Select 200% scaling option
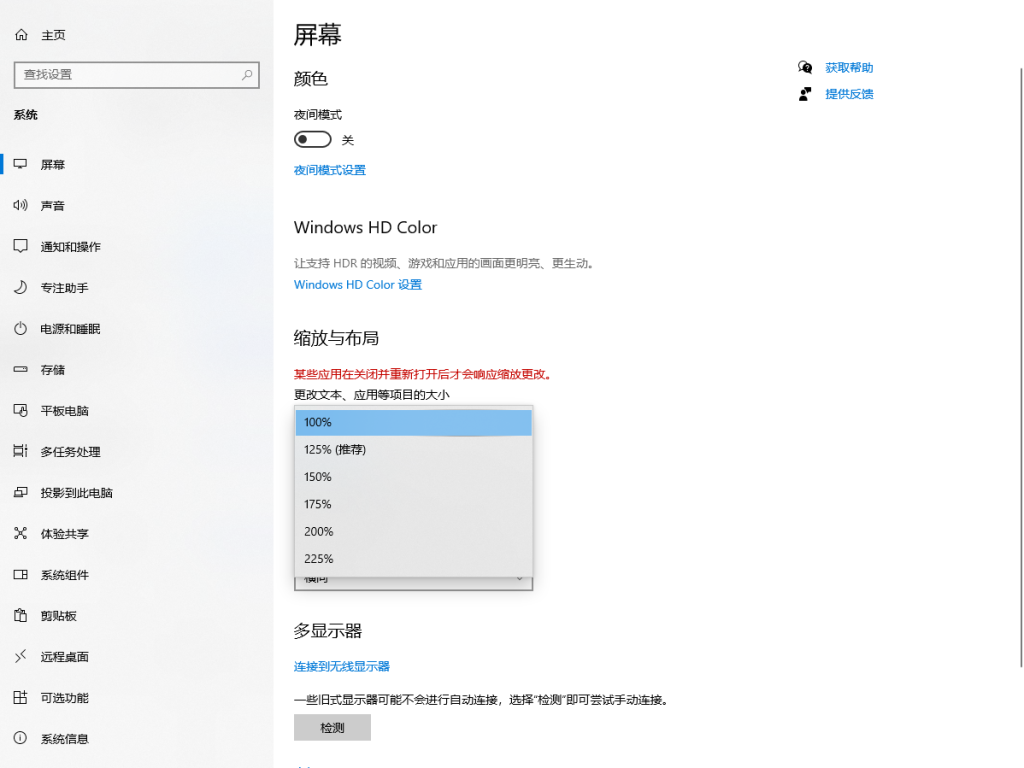The image size is (1024, 768). click(413, 532)
